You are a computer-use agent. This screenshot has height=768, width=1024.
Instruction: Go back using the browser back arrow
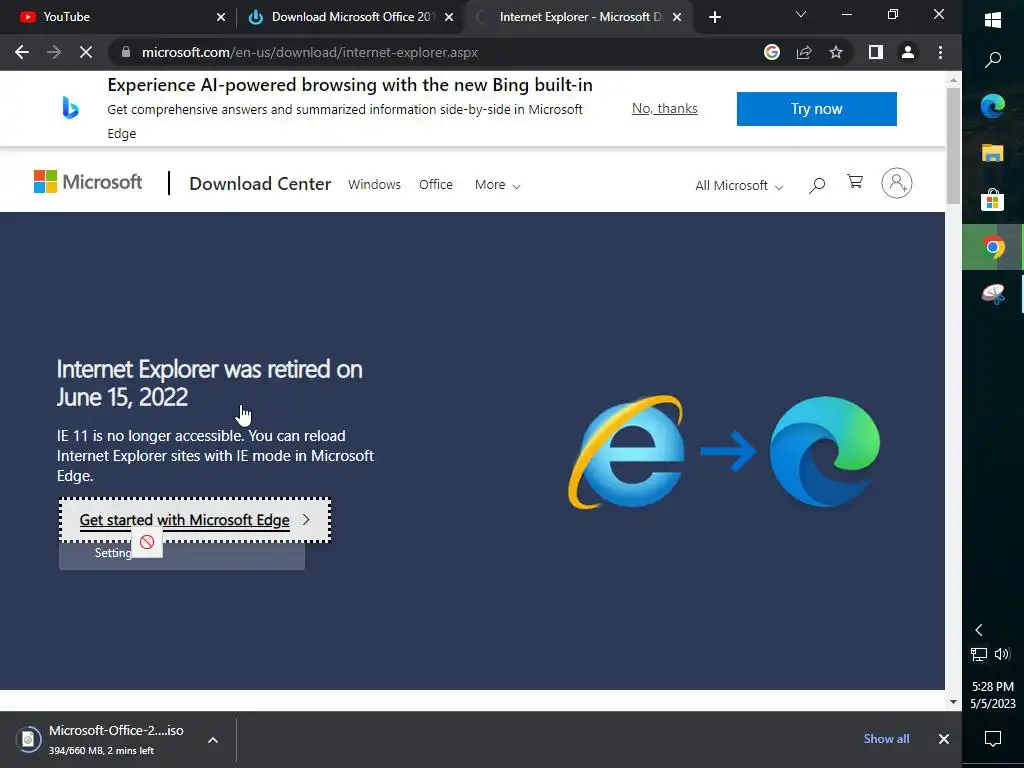point(22,52)
